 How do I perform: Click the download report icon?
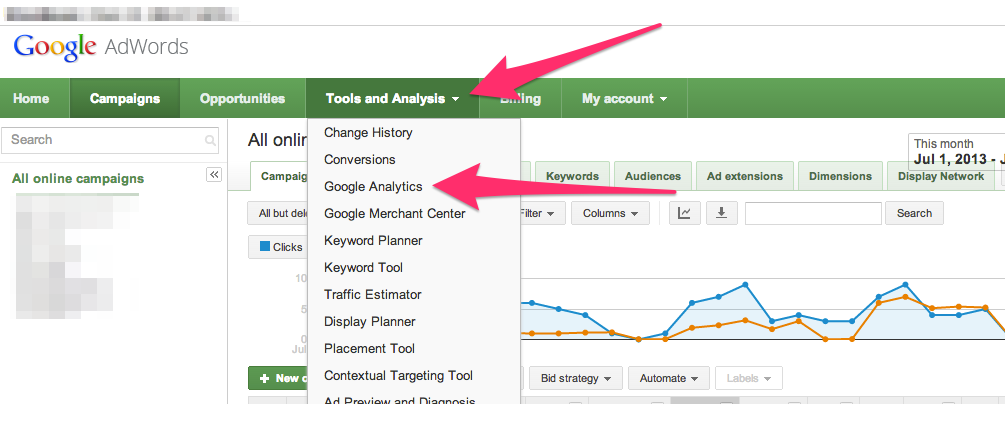[x=722, y=213]
